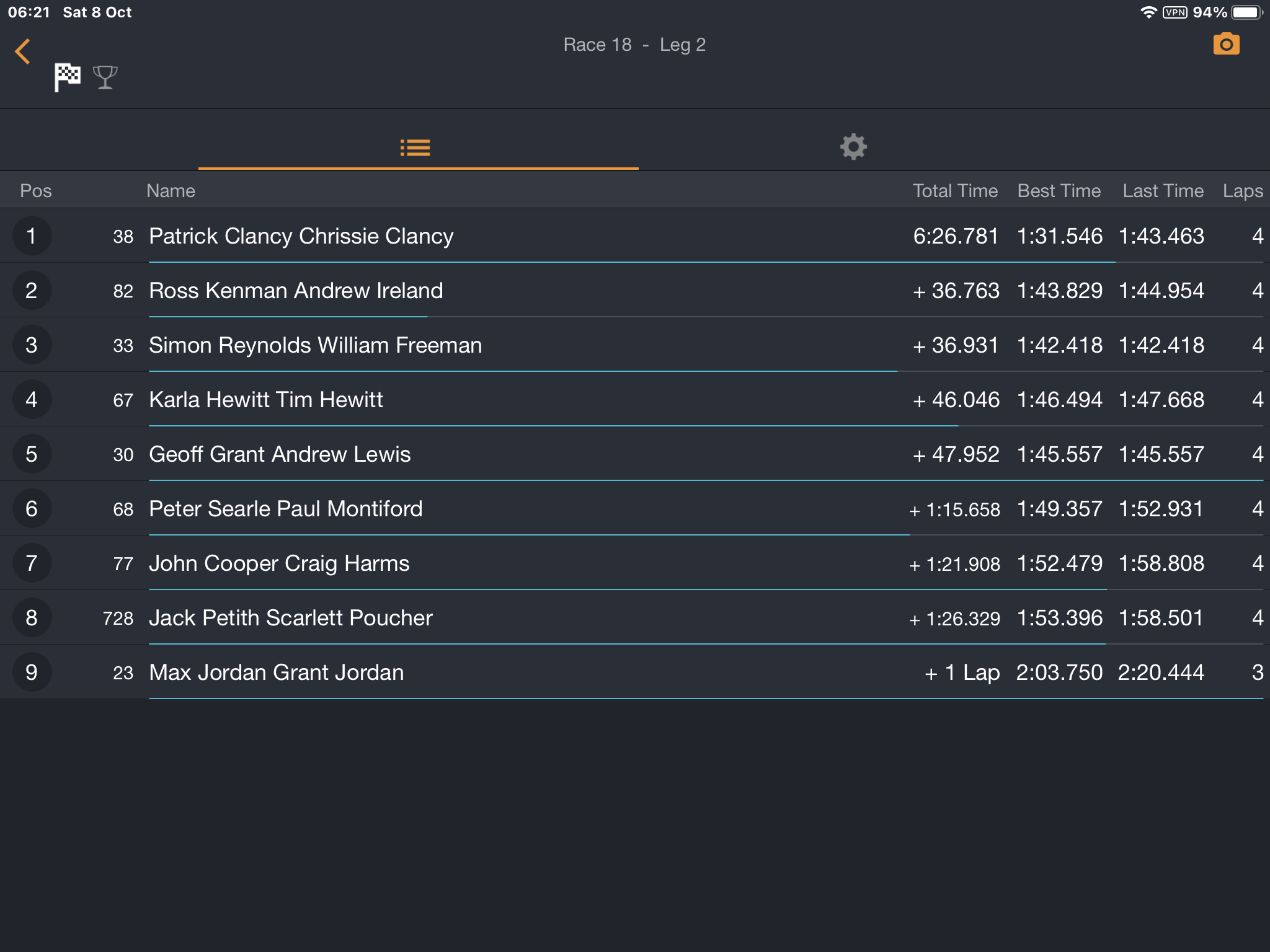Tap the orange back arrow

pos(22,51)
